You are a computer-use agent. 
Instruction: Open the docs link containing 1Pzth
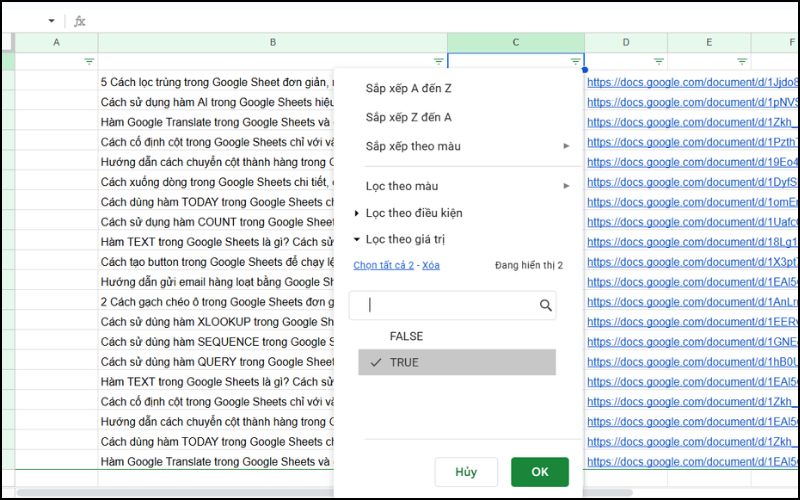point(692,142)
